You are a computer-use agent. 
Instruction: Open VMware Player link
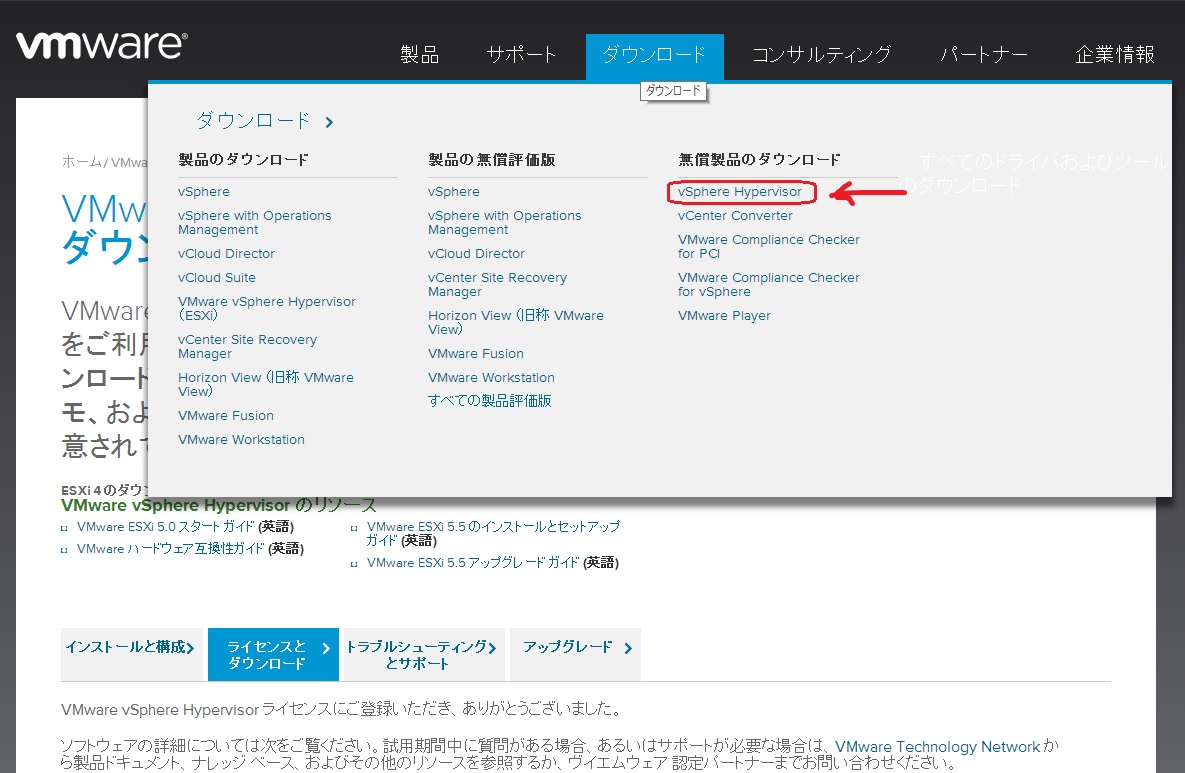pyautogui.click(x=725, y=316)
